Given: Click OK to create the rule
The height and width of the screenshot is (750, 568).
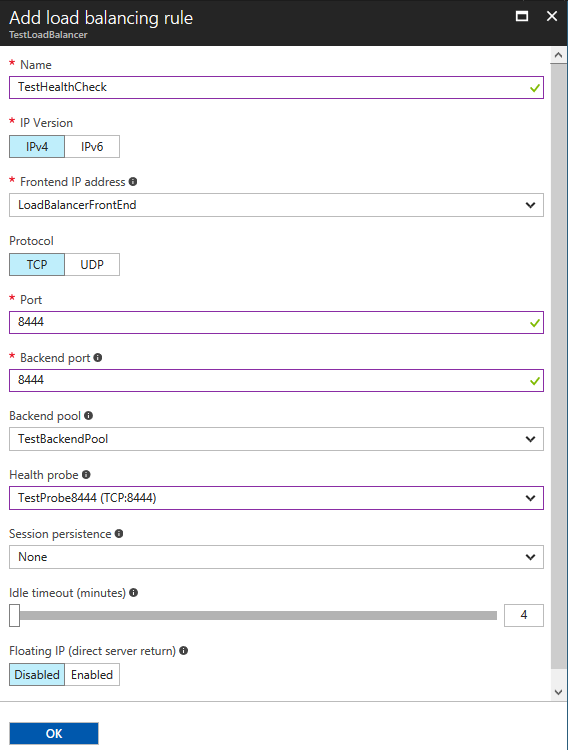Looking at the screenshot, I should 54,733.
